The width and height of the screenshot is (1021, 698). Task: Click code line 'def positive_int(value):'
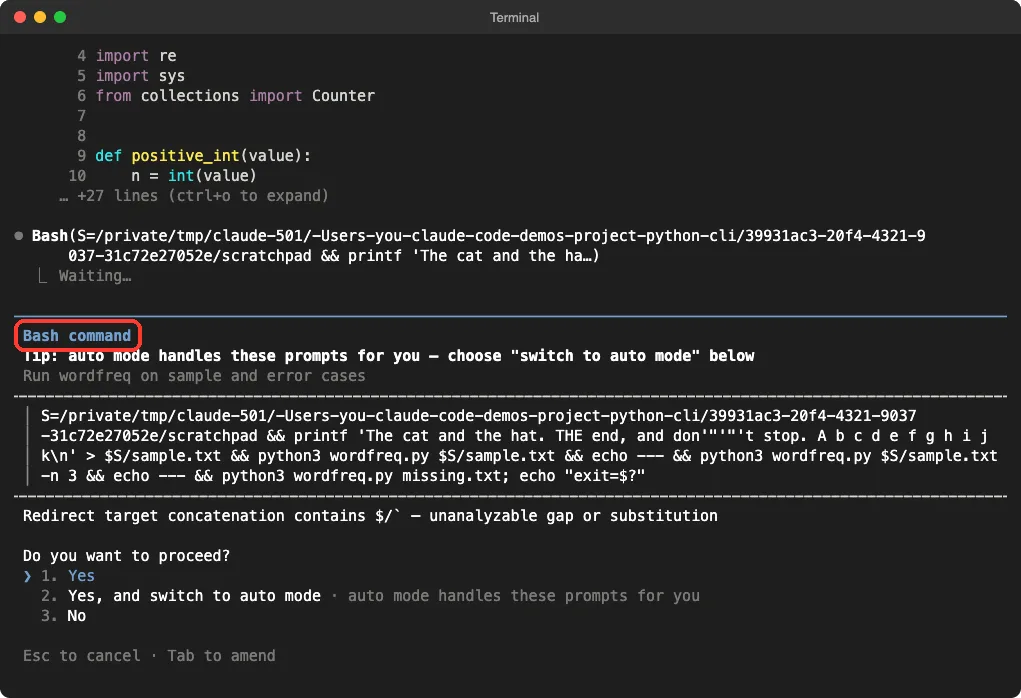(x=203, y=156)
